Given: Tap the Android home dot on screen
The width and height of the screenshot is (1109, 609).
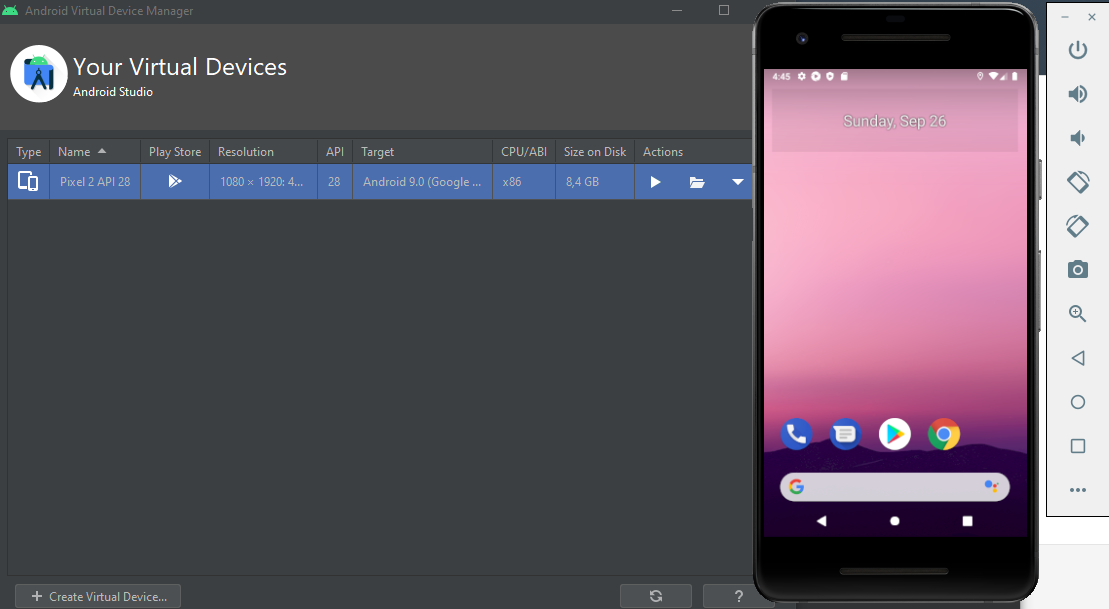Looking at the screenshot, I should (895, 521).
